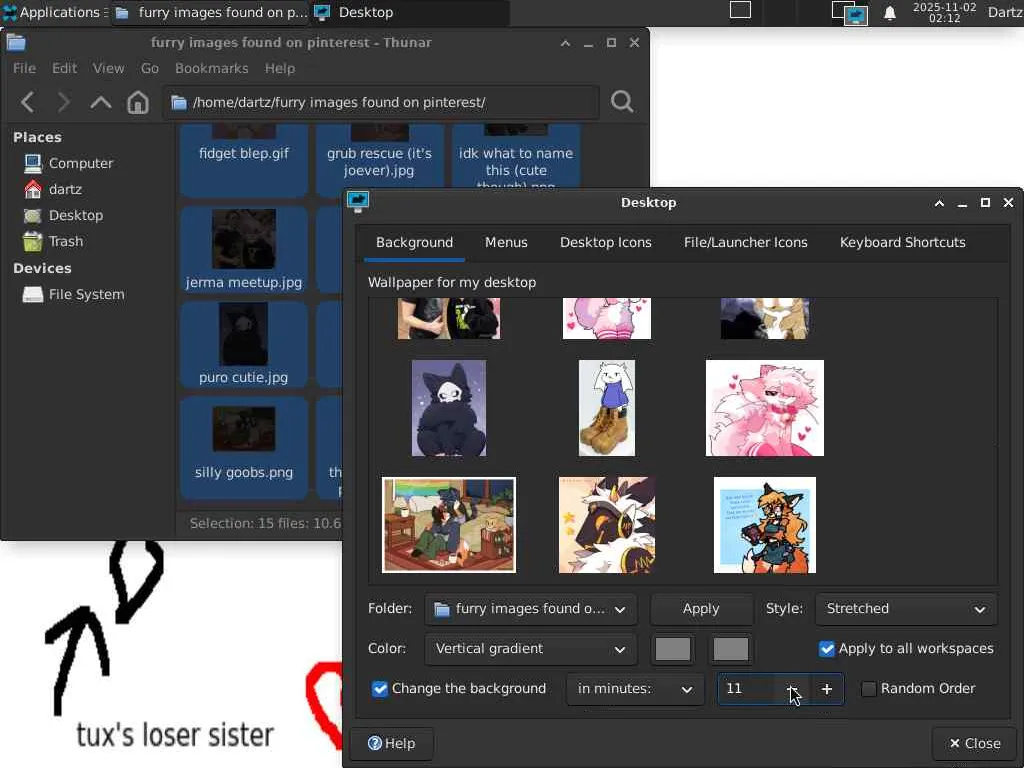Choose cozy living room wallpaper
The height and width of the screenshot is (768, 1024).
[449, 525]
